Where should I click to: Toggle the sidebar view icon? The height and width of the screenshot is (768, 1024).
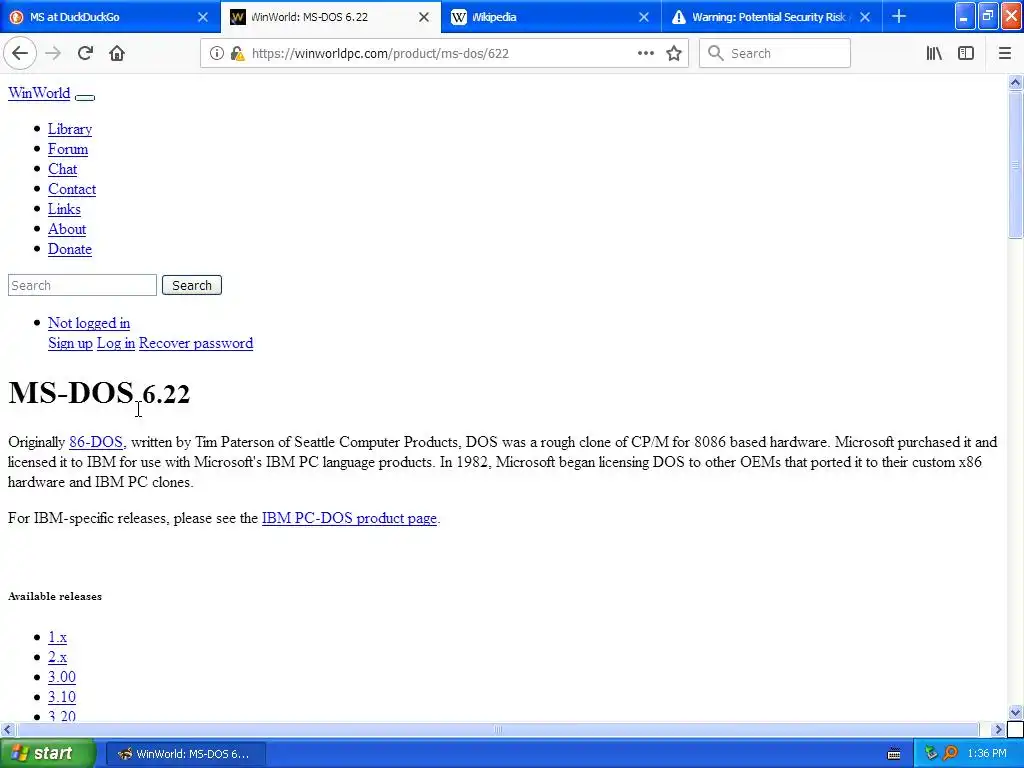966,53
